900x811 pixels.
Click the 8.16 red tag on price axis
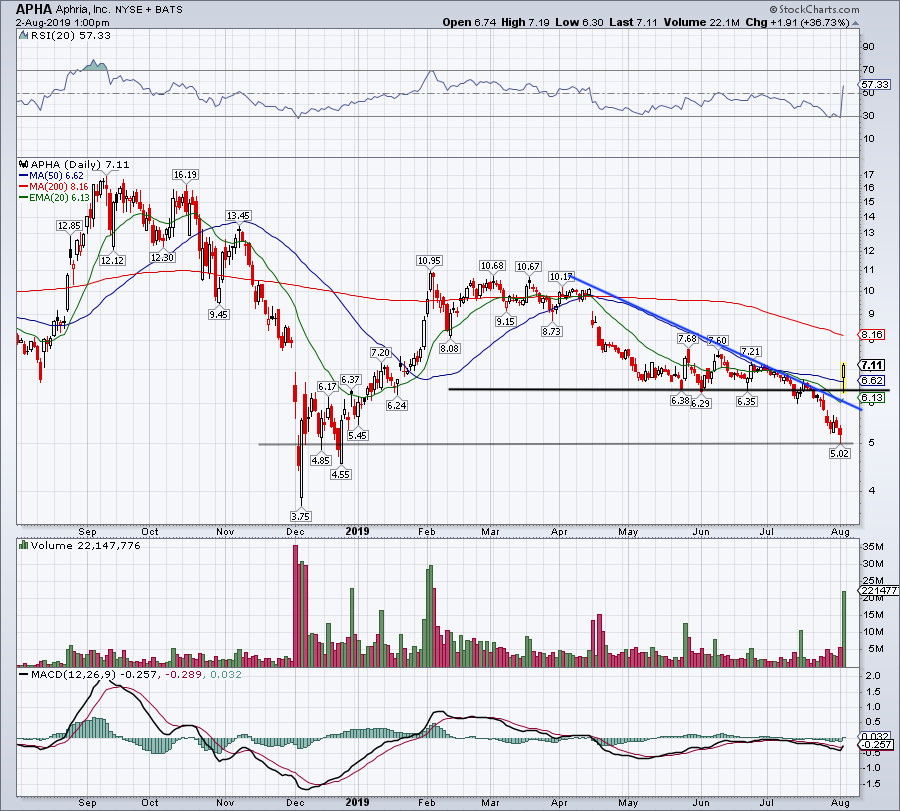872,335
